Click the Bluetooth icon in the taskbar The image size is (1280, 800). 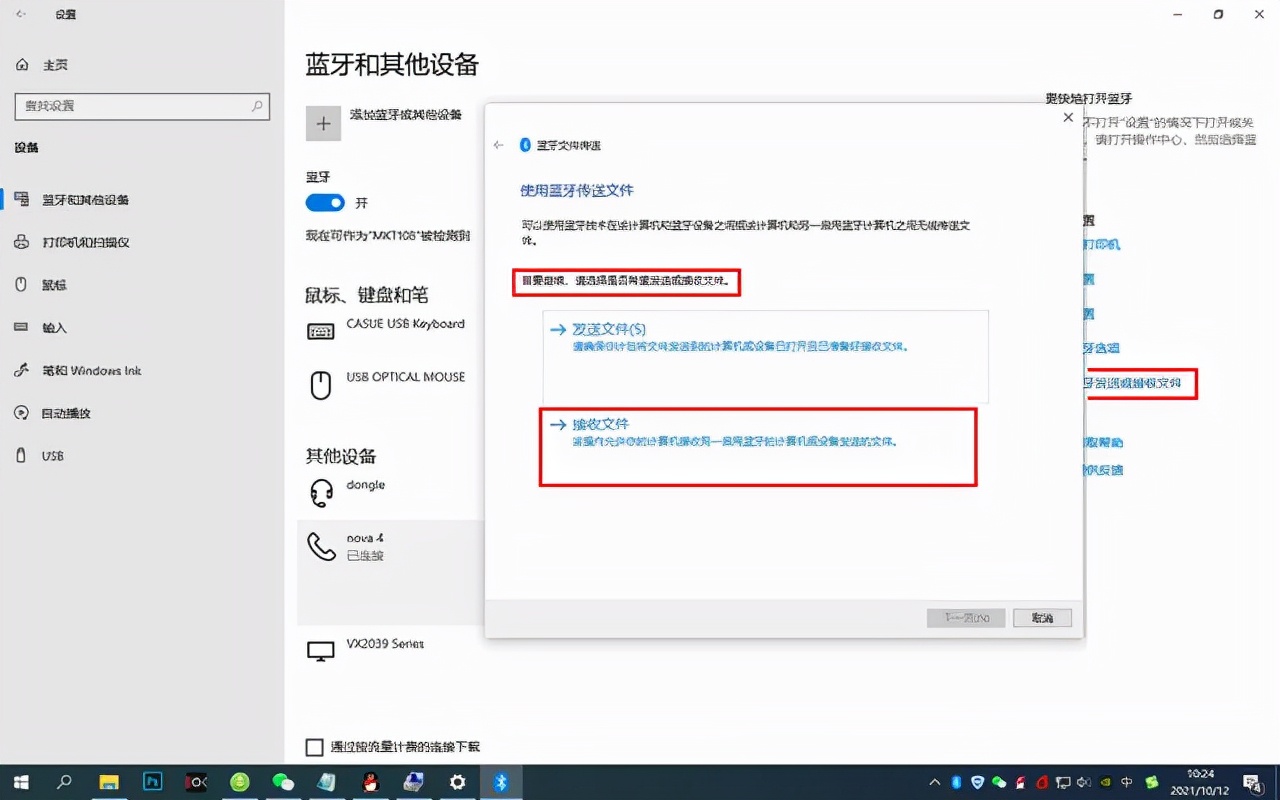click(x=501, y=782)
